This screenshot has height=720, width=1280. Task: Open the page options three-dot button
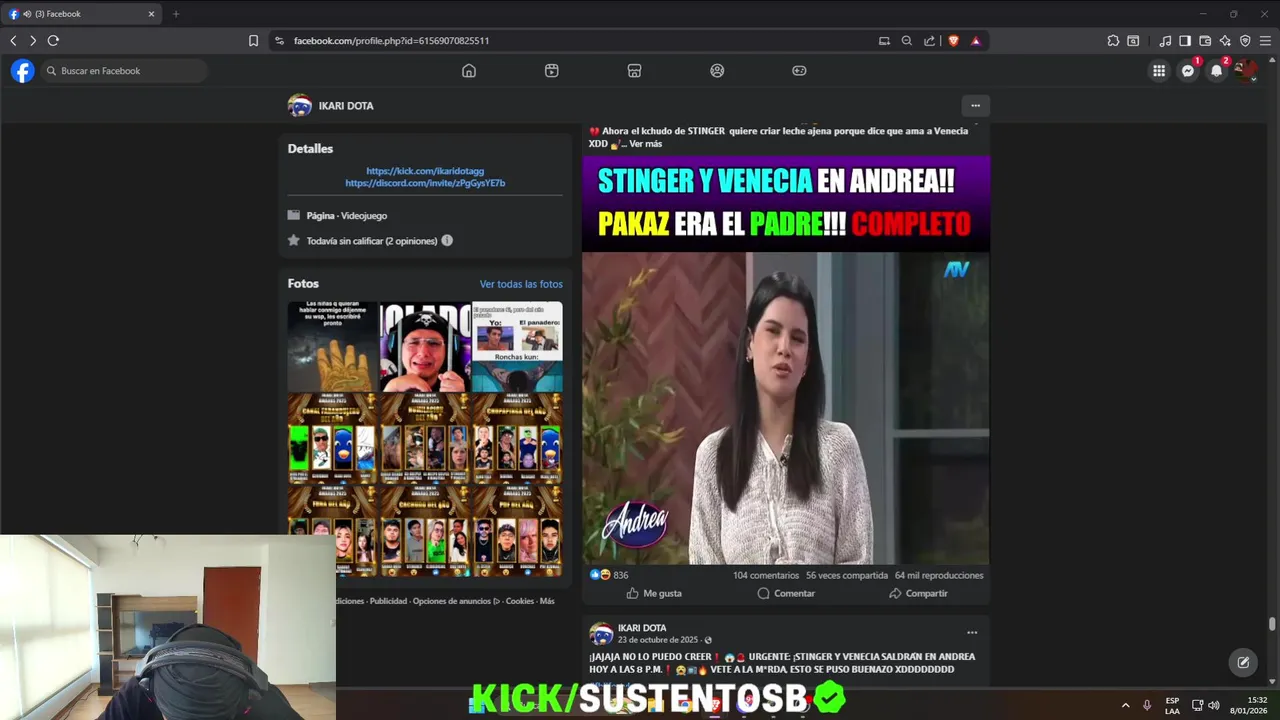975,105
